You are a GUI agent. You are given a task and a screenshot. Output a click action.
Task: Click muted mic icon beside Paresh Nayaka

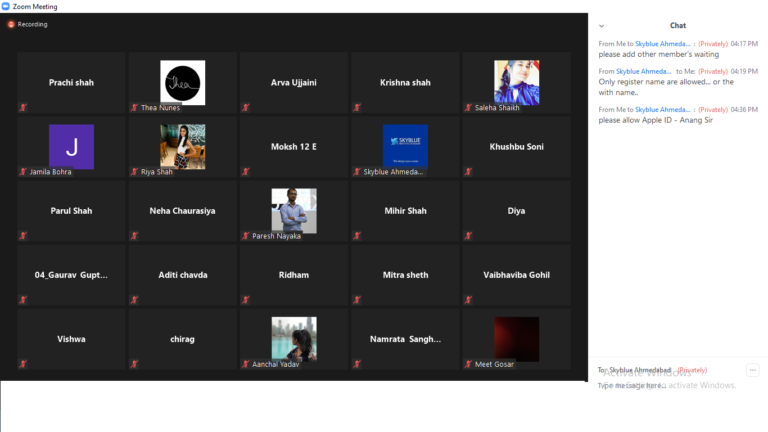click(245, 236)
